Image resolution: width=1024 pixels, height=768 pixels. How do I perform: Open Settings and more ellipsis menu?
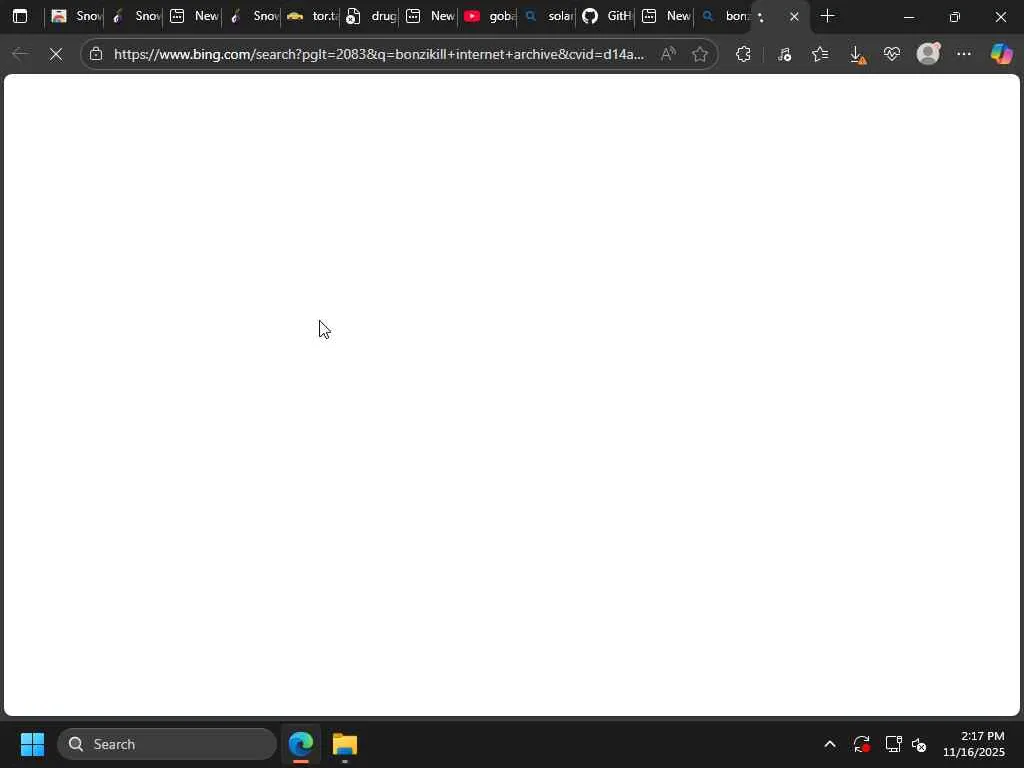[964, 54]
